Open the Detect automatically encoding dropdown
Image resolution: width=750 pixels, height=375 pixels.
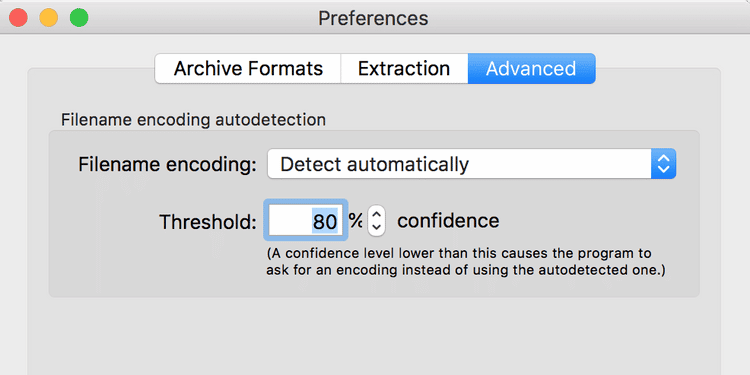471,164
